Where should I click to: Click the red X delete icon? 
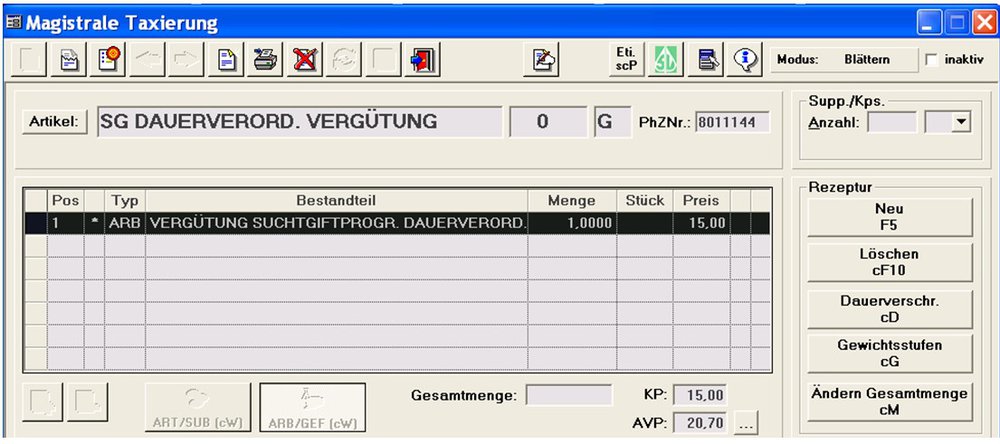point(304,61)
